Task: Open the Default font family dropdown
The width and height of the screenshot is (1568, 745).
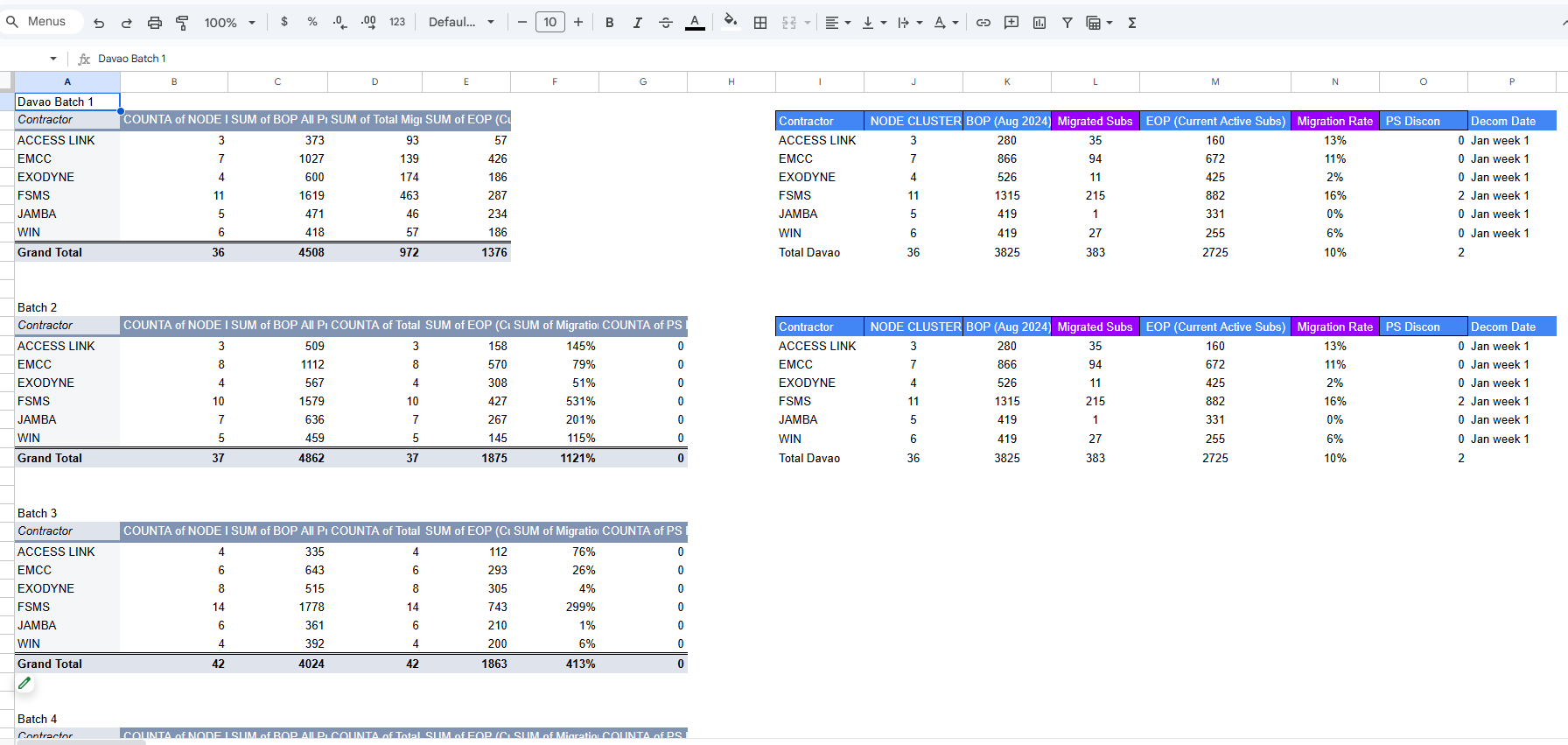Action: [461, 22]
